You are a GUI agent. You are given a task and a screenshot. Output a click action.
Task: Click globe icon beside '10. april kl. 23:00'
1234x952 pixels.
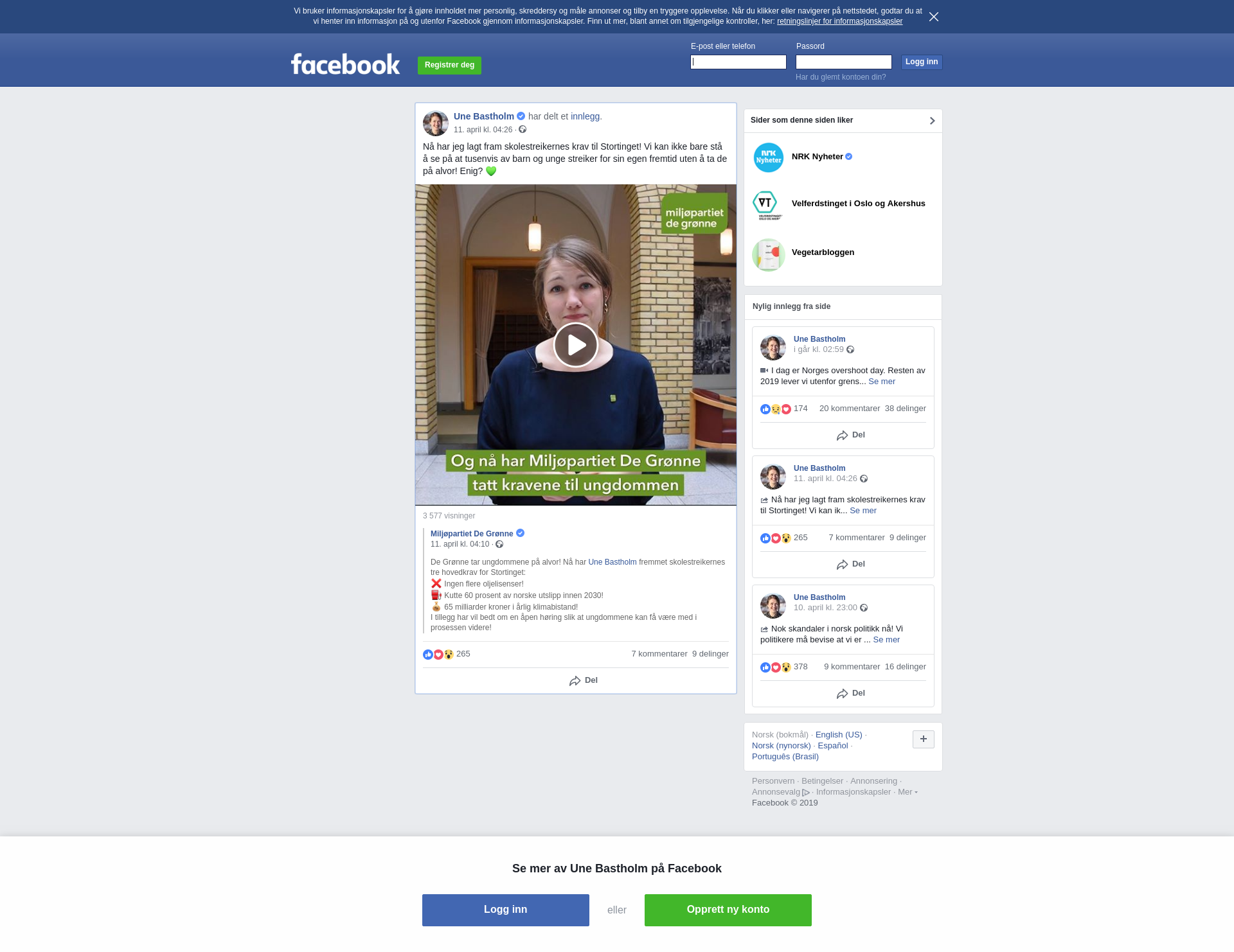864,608
